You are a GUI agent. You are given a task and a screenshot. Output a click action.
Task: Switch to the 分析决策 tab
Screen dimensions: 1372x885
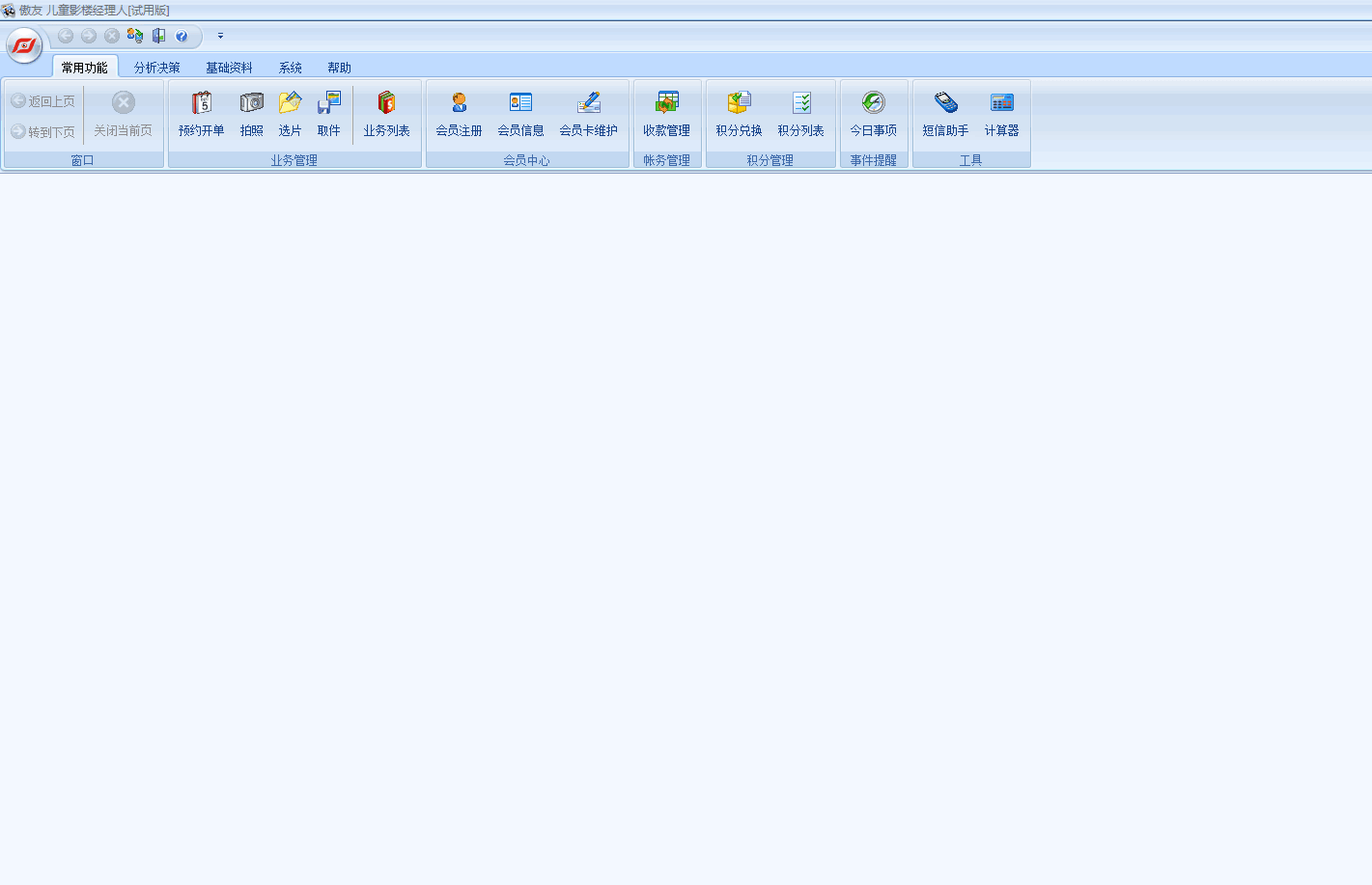[156, 68]
